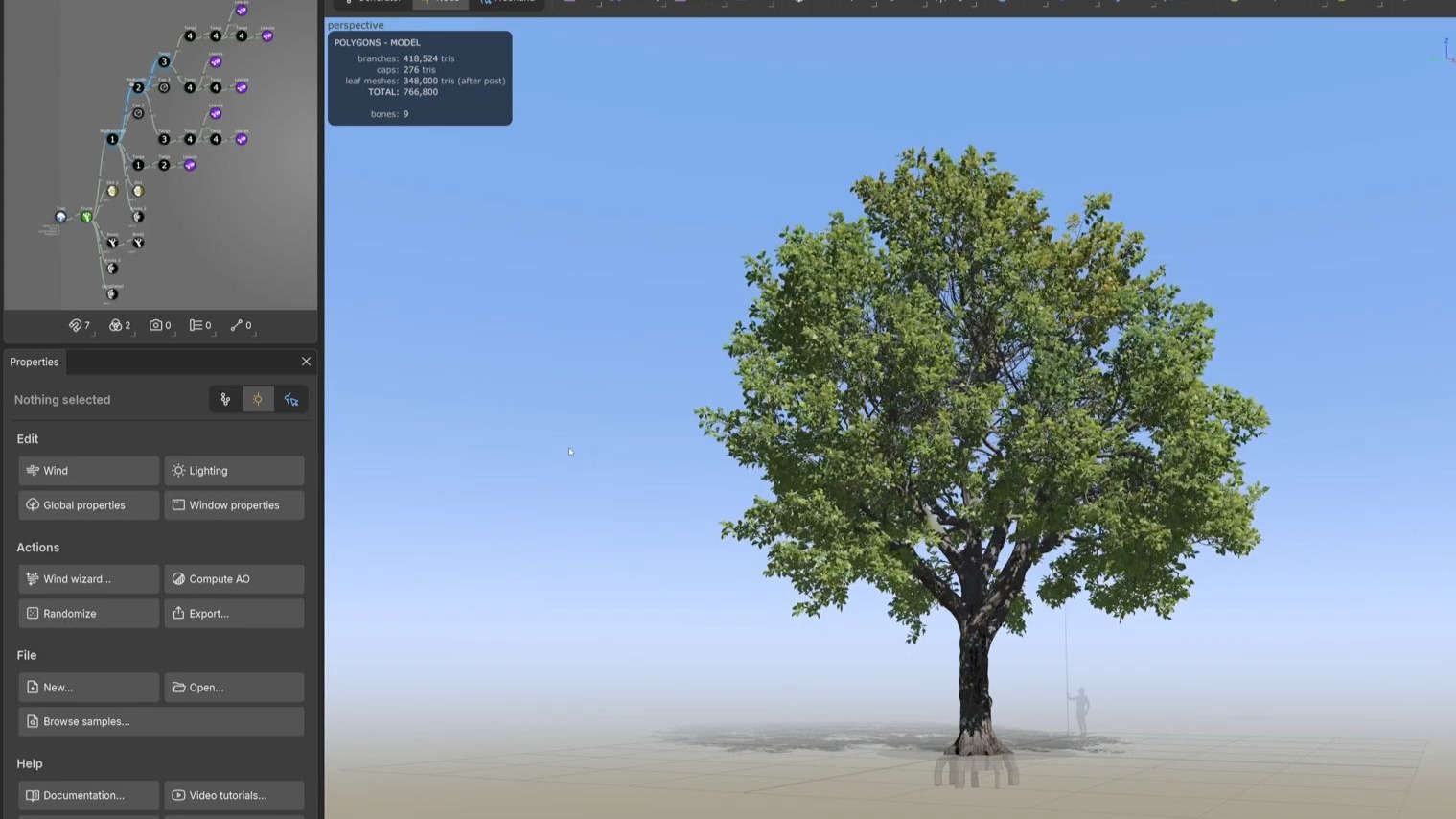Switch to the Node mode tab
This screenshot has width=1456, height=819.
(439, 2)
